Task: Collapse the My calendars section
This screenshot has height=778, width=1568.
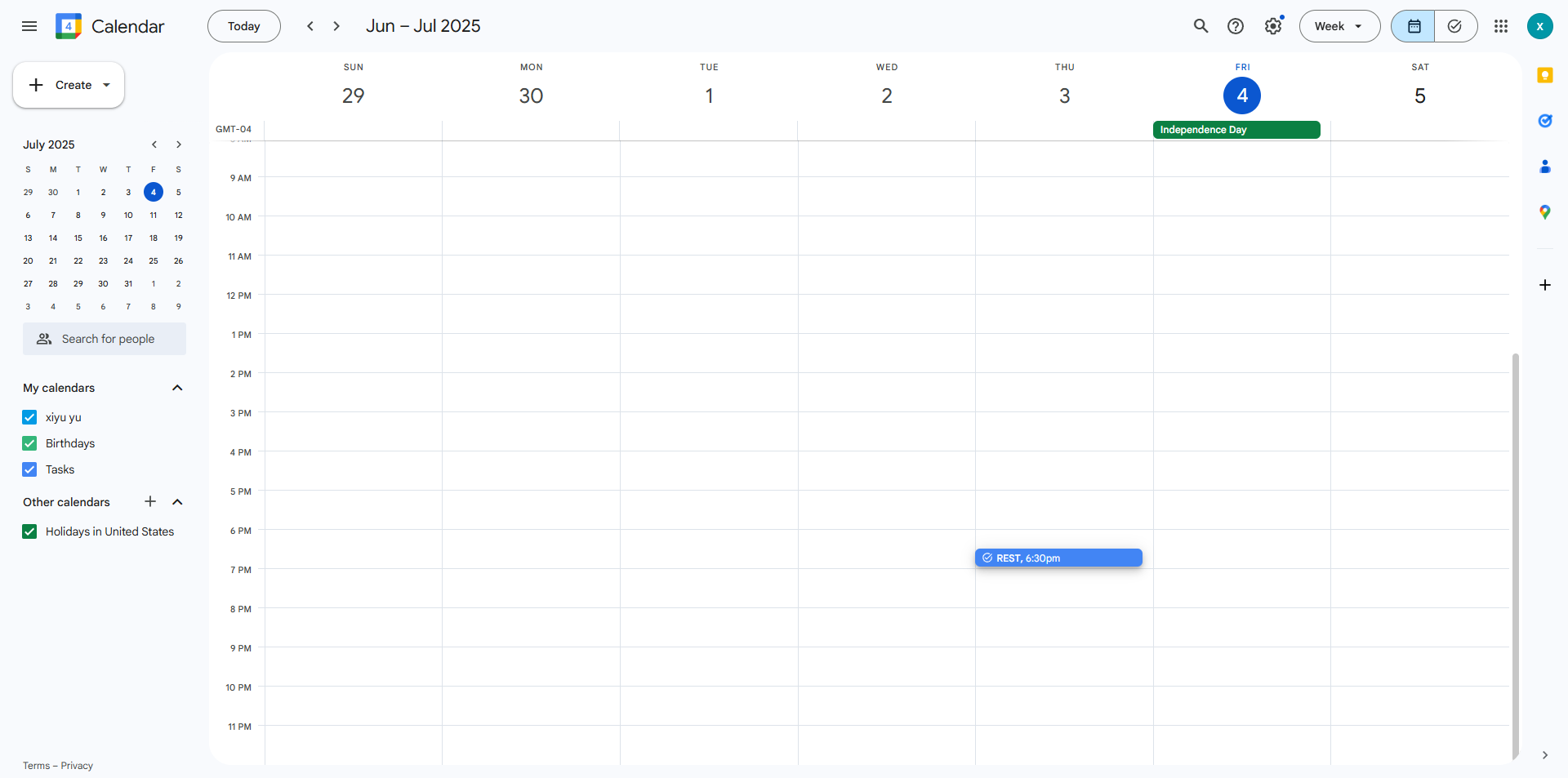Action: pos(177,388)
